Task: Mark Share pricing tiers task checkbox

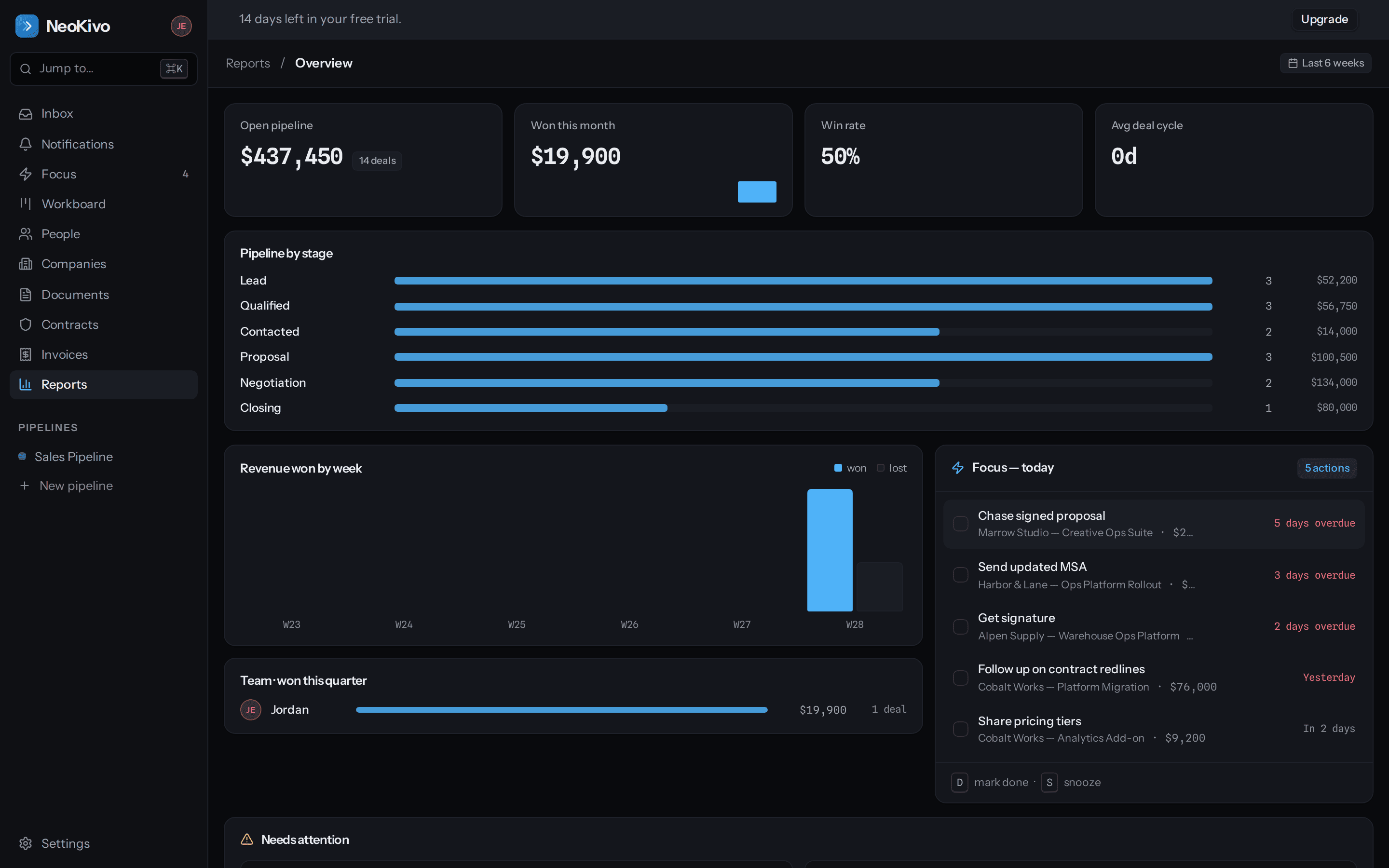Action: coord(960,729)
